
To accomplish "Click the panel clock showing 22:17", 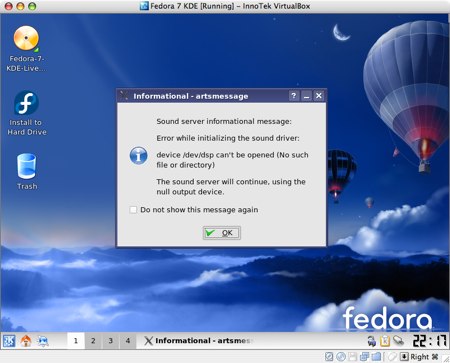I will pos(429,341).
